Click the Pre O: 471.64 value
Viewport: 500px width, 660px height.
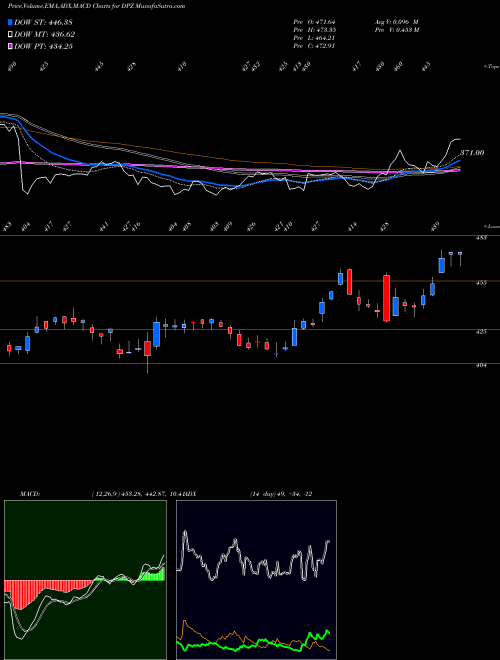tap(314, 22)
